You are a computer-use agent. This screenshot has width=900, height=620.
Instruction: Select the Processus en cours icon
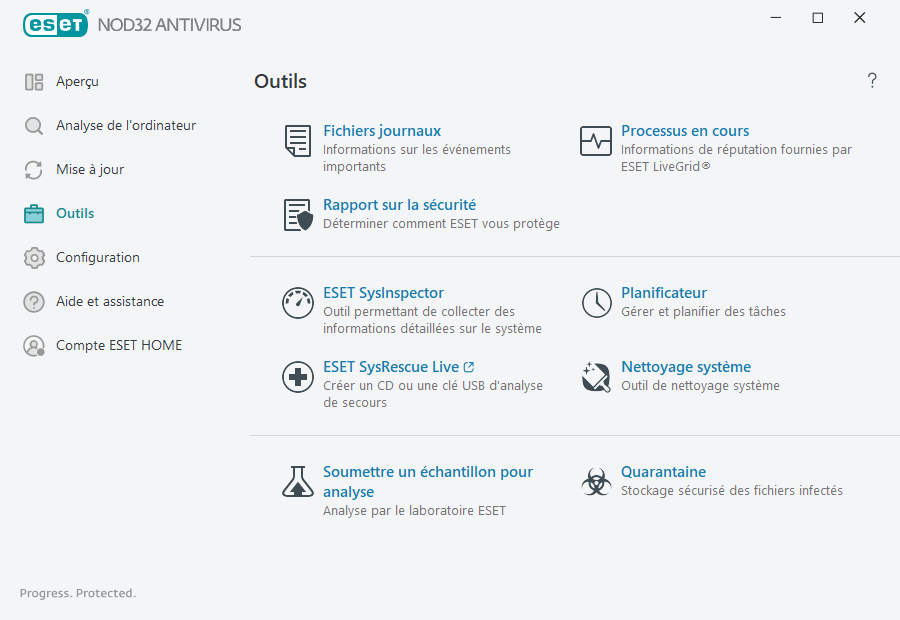pos(596,141)
